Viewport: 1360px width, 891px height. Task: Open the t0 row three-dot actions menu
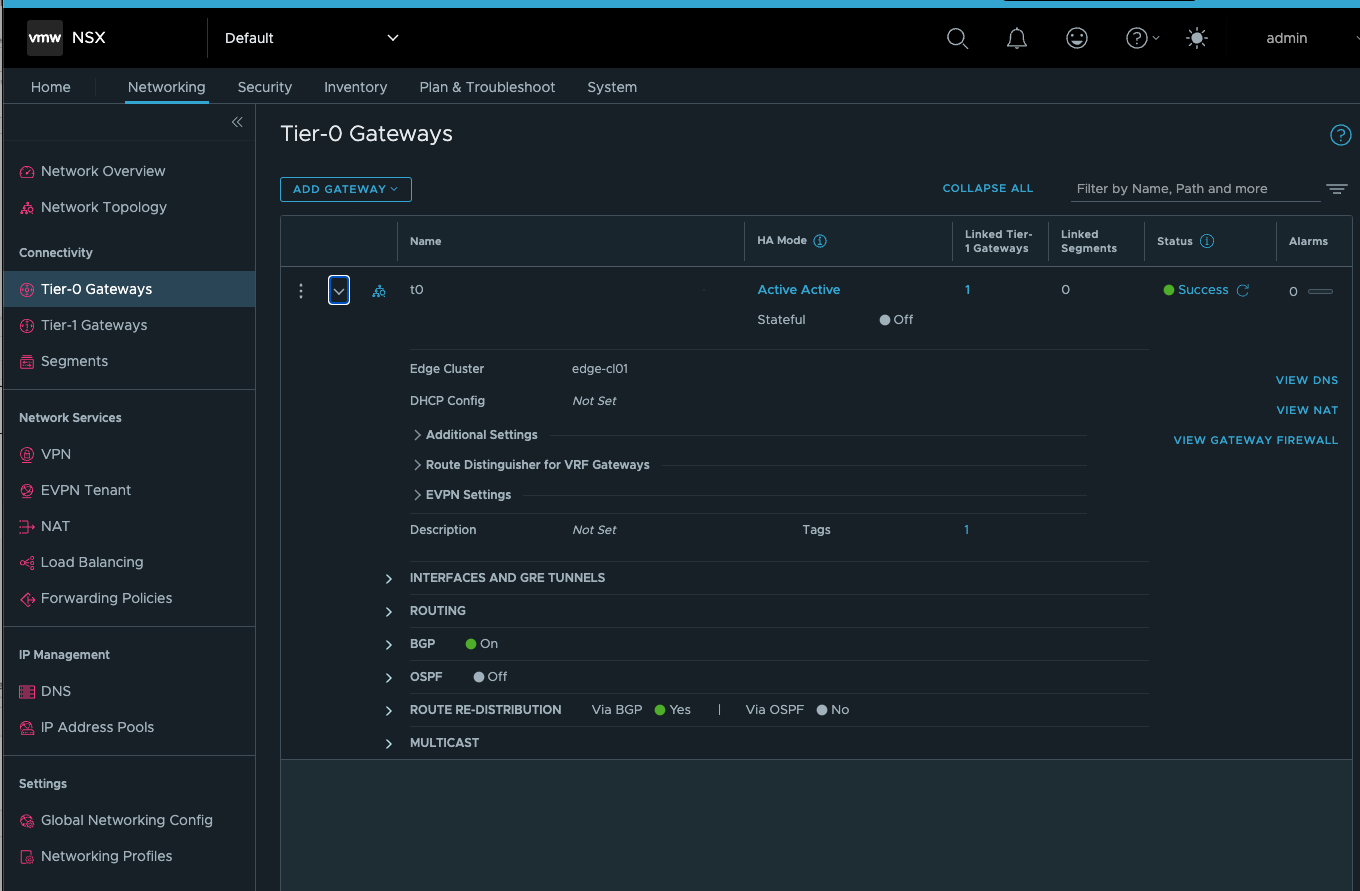[x=301, y=291]
